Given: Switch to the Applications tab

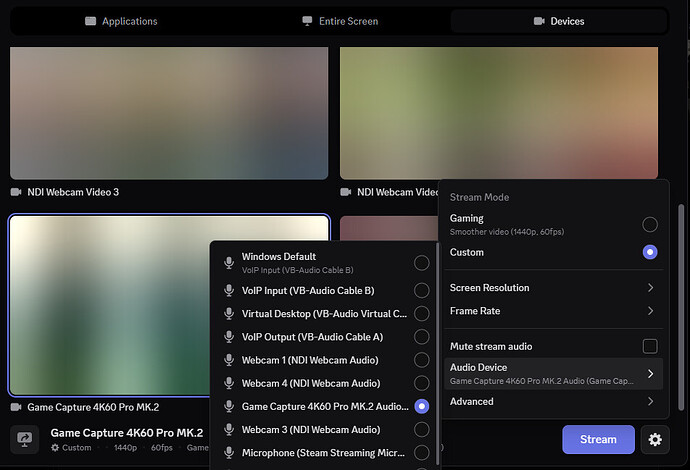Looking at the screenshot, I should click(121, 21).
